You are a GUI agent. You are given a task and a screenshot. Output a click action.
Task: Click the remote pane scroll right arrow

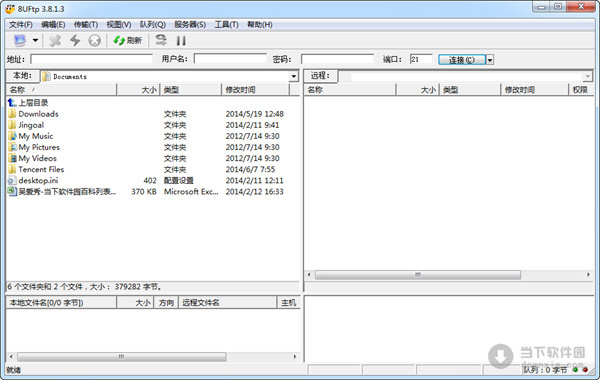click(x=588, y=275)
